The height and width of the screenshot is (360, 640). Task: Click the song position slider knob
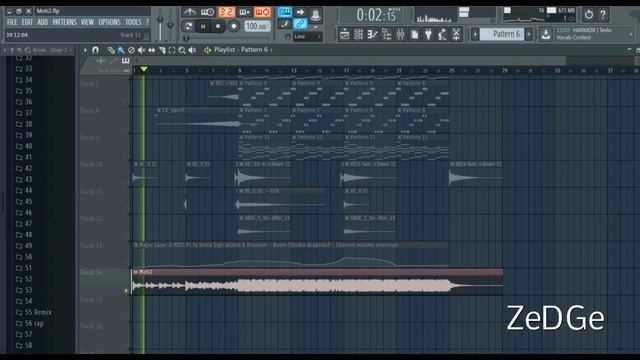click(x=186, y=38)
